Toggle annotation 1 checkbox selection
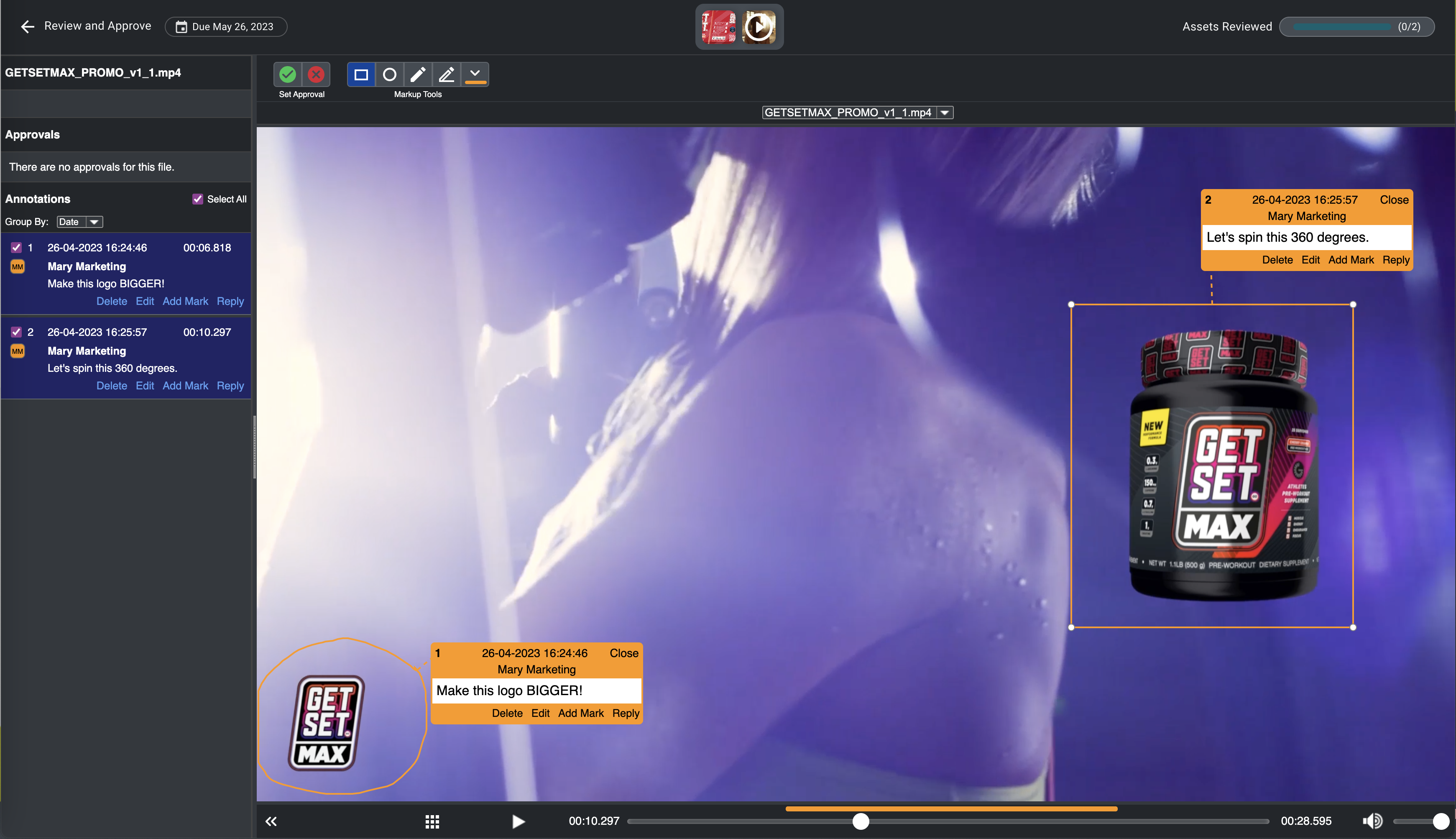The image size is (1456, 839). coord(15,247)
